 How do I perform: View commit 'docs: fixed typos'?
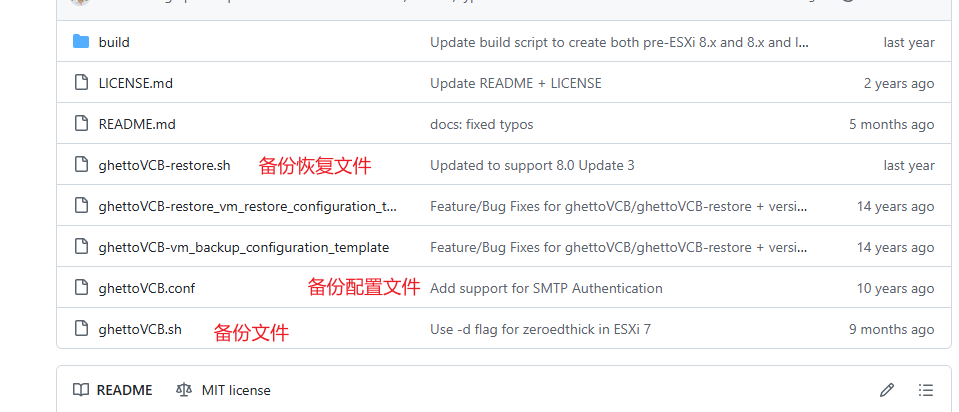point(481,125)
